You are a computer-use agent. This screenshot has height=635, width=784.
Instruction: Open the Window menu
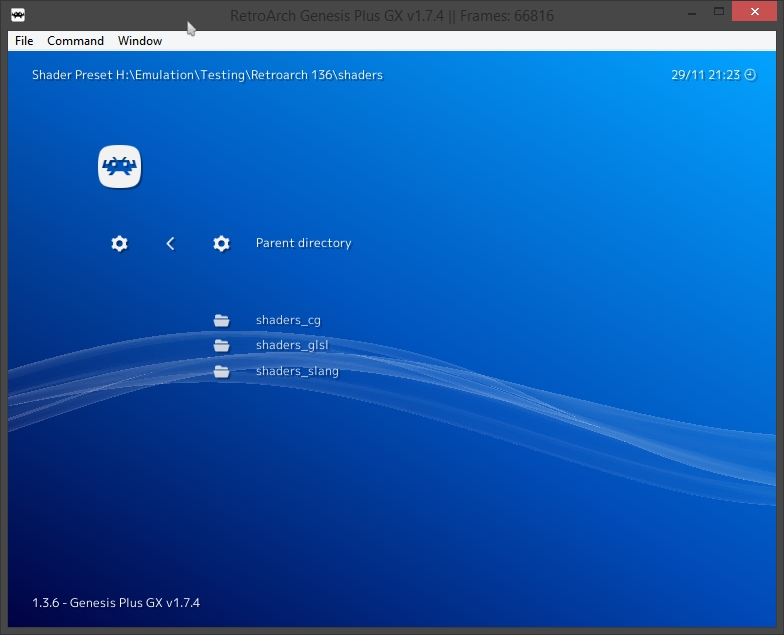(x=140, y=40)
